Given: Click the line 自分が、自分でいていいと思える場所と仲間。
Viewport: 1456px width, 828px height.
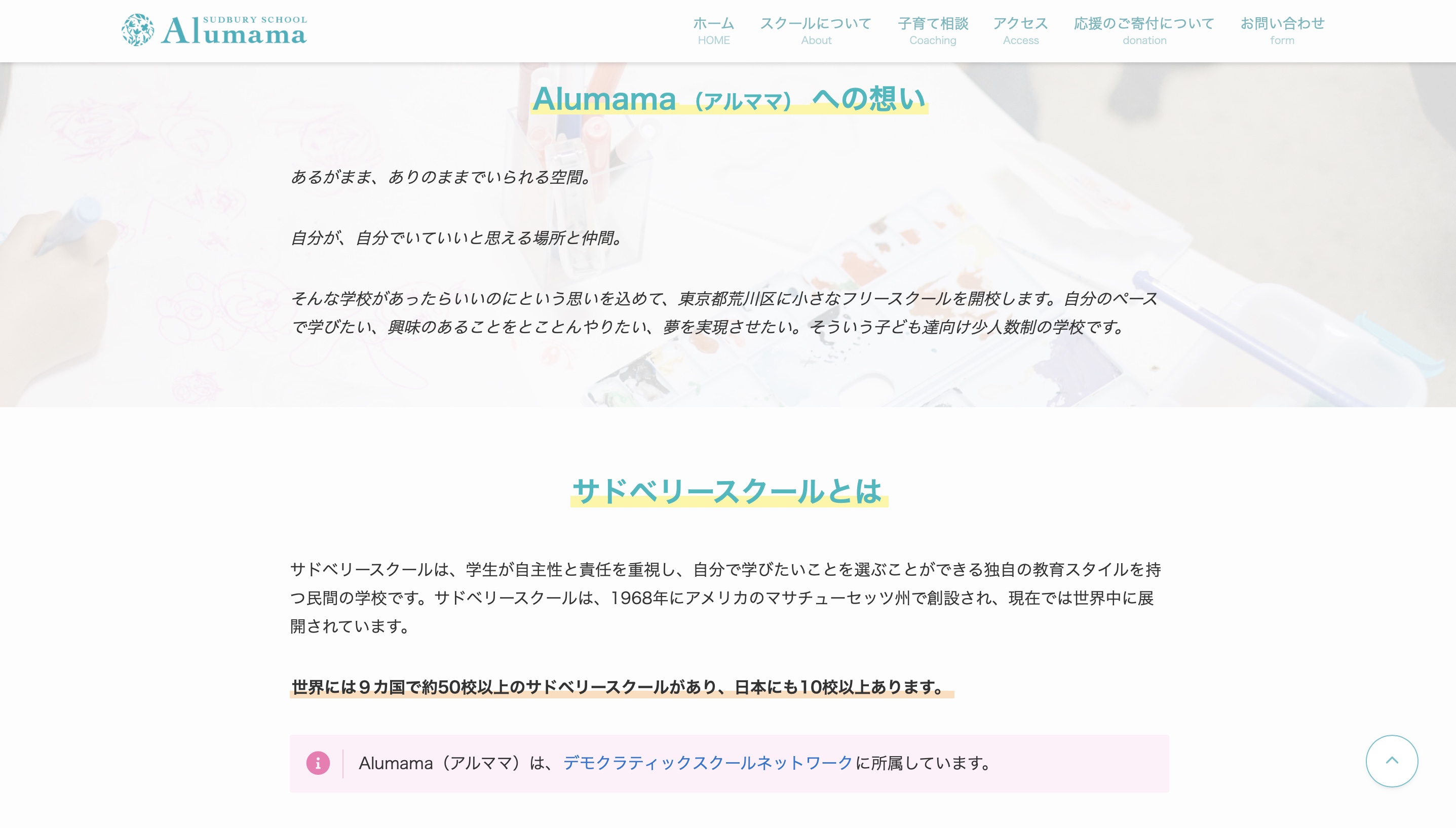Looking at the screenshot, I should [458, 238].
